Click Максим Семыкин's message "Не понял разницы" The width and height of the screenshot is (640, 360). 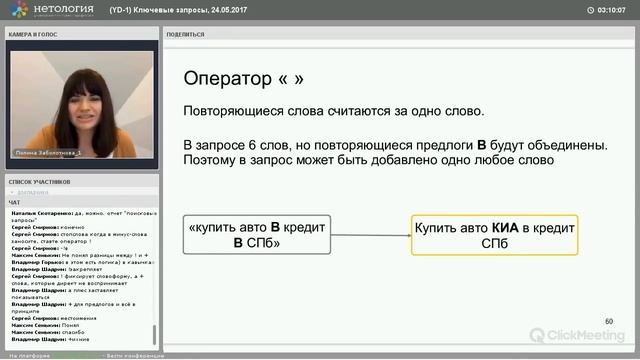point(80,255)
